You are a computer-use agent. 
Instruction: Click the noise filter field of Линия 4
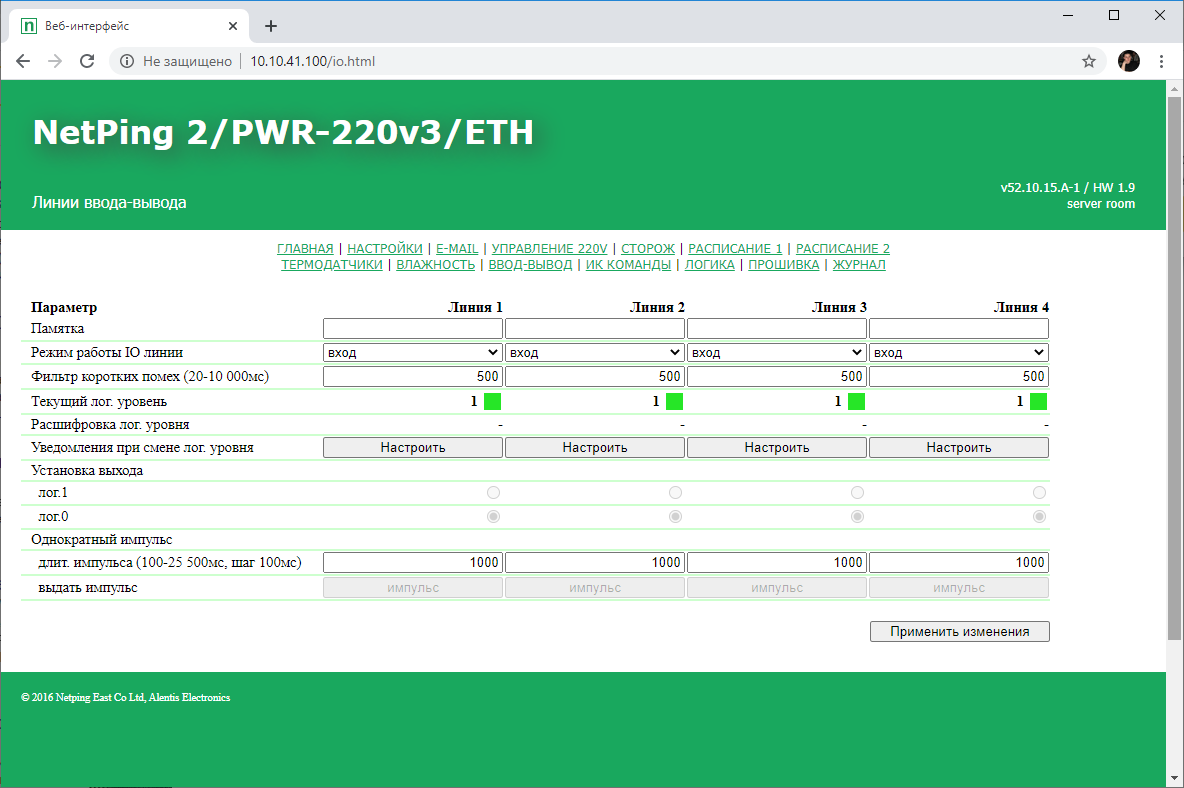click(x=959, y=376)
